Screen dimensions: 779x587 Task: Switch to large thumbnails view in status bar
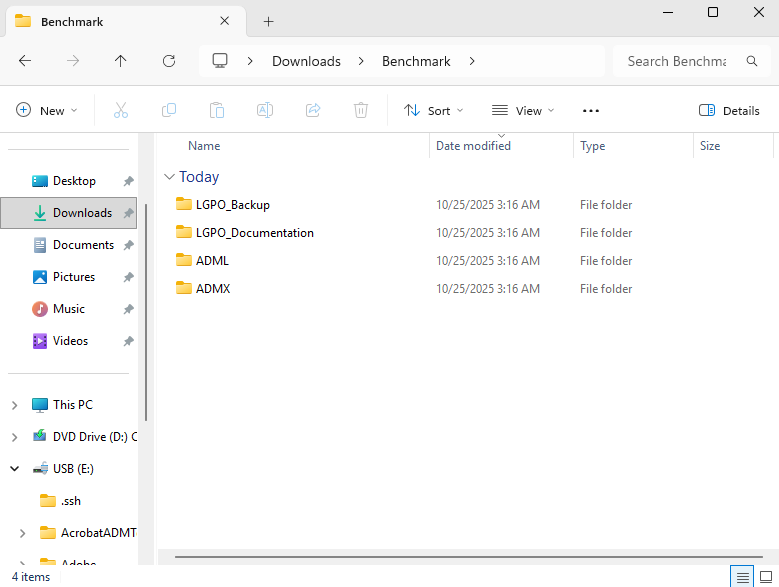point(765,576)
